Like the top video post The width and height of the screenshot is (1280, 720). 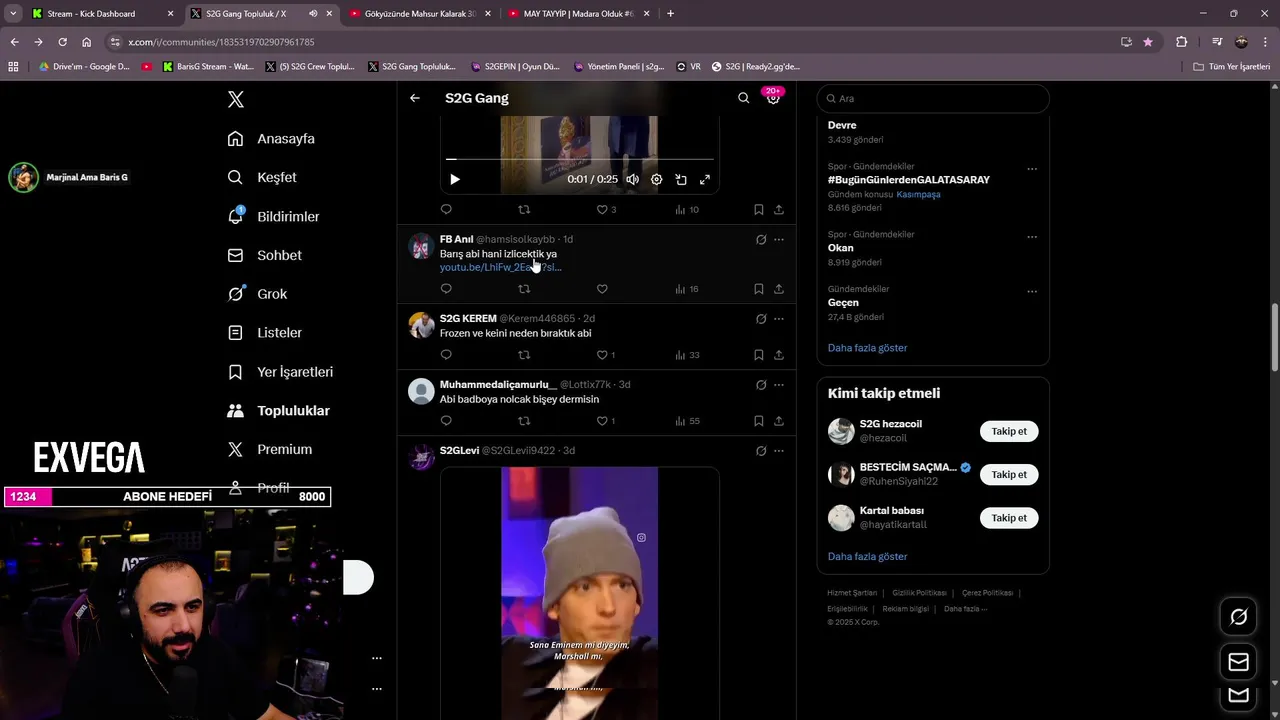602,210
